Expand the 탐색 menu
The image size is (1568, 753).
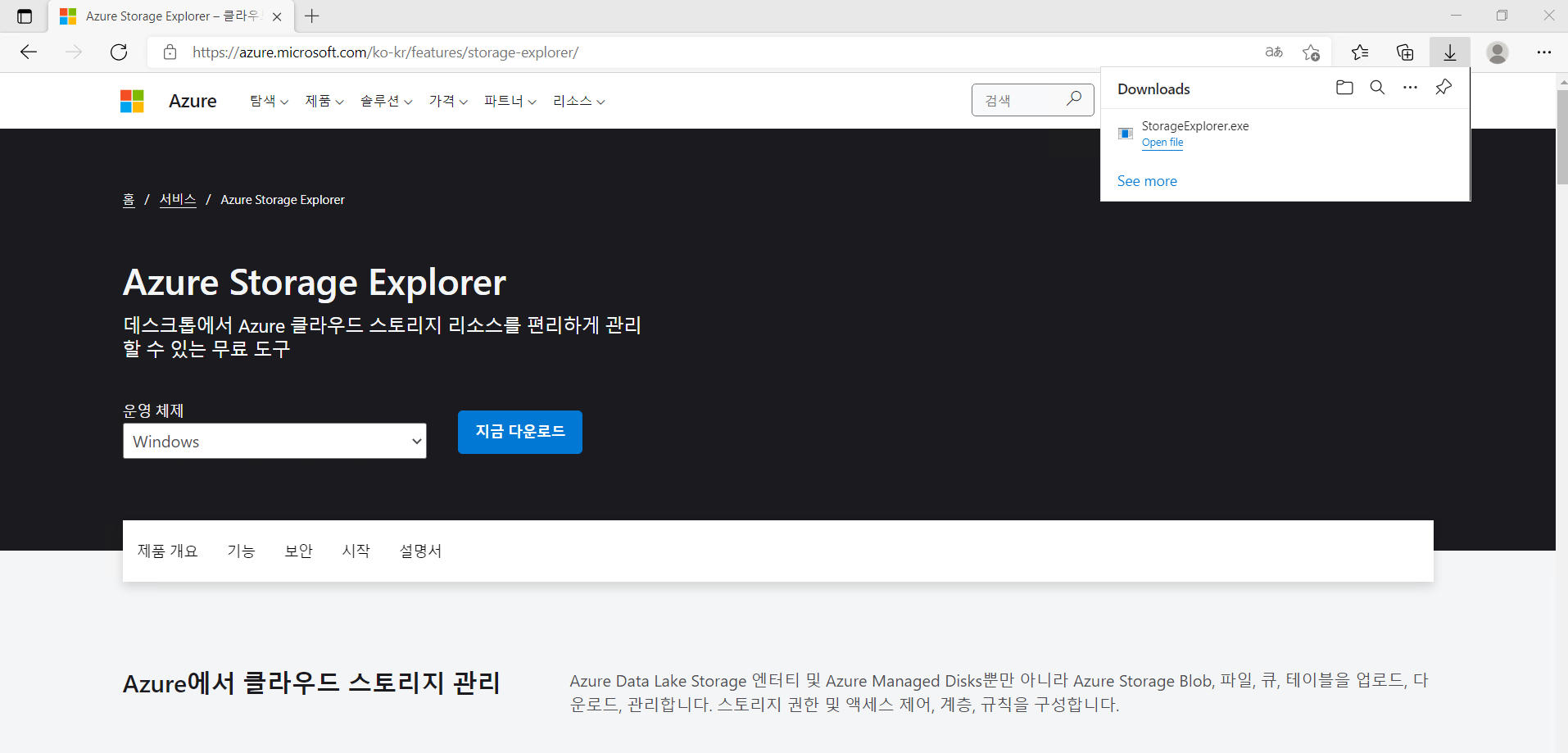[x=269, y=101]
